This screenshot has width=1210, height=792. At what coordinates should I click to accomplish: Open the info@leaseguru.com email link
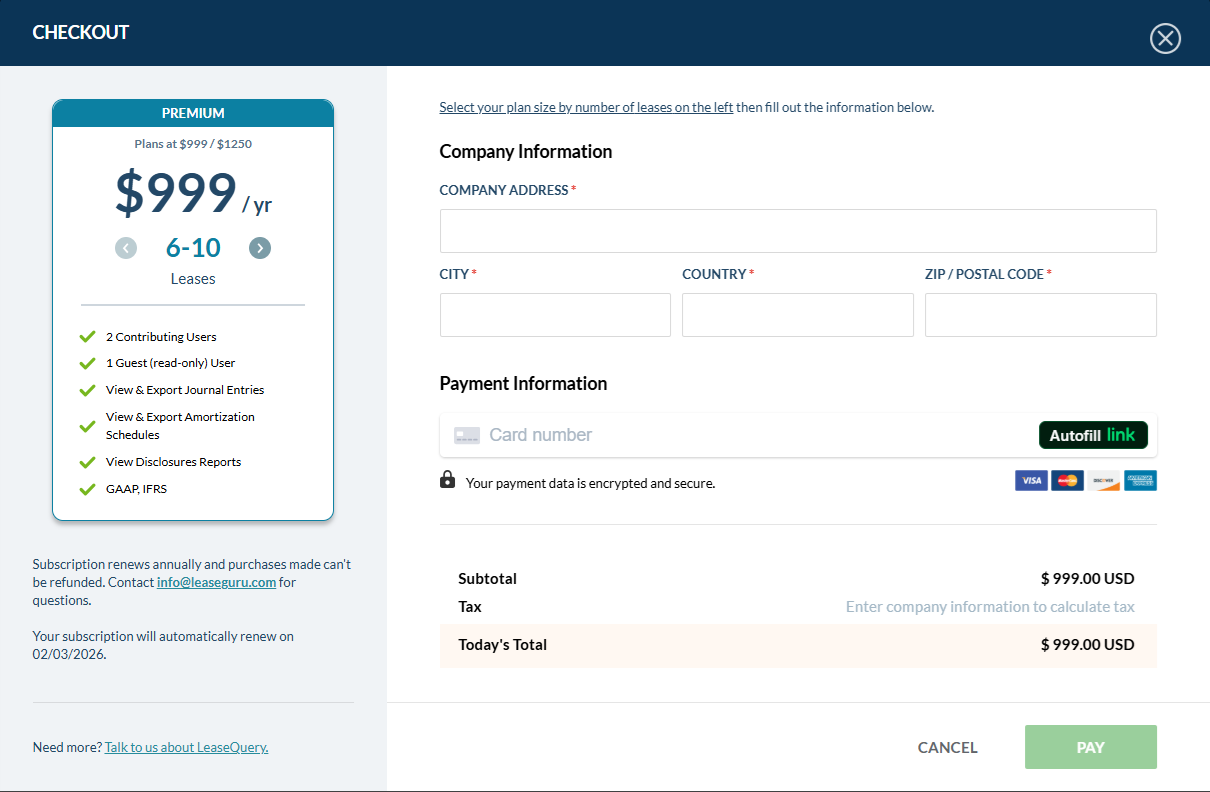click(x=216, y=582)
